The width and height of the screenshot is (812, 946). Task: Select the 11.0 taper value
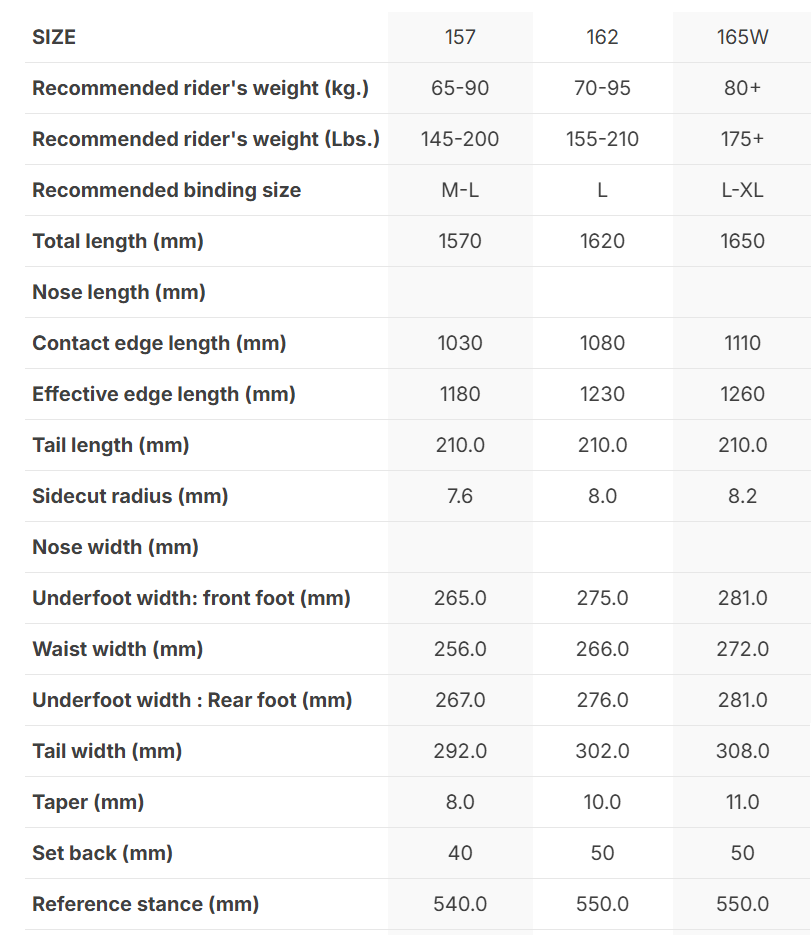point(742,802)
